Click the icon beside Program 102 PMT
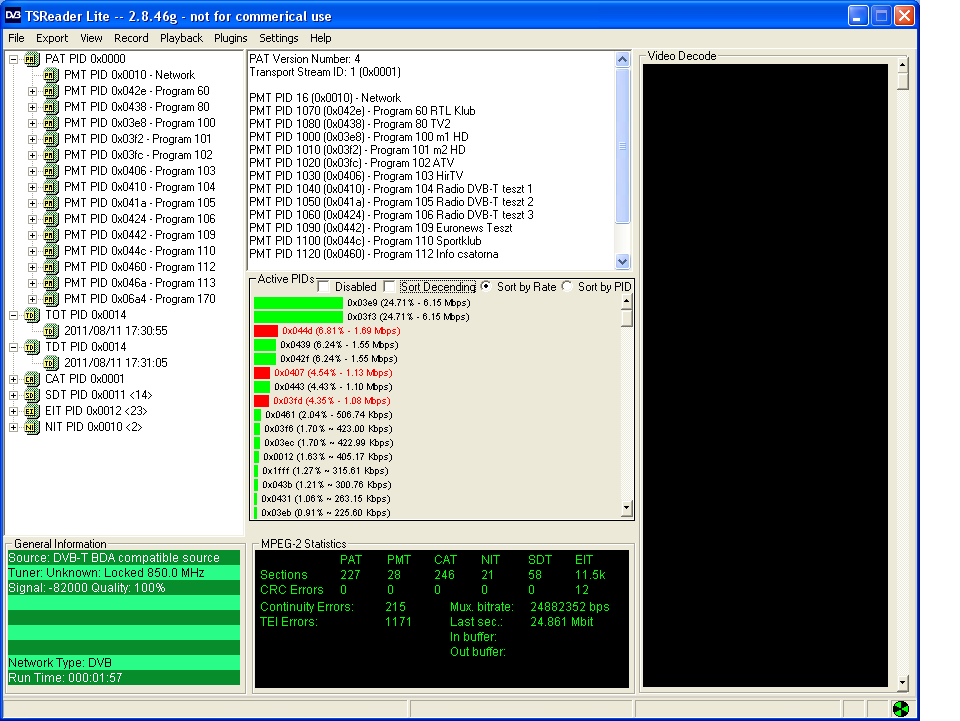960x721 pixels. pyautogui.click(x=51, y=155)
